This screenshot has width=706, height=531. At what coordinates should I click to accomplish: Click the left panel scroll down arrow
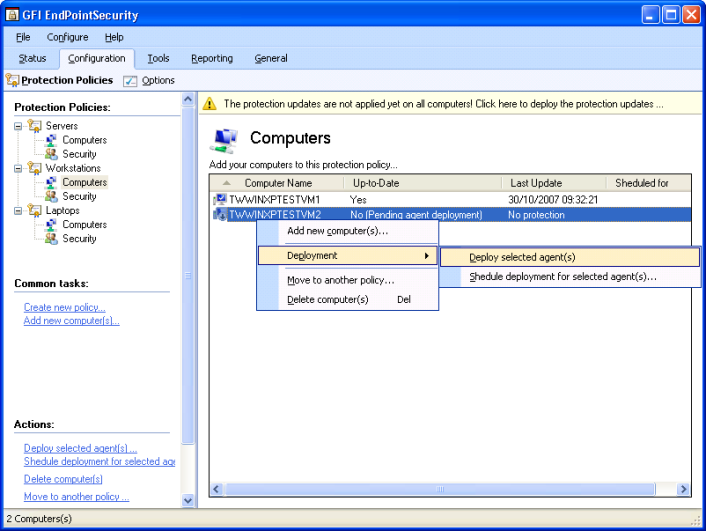pyautogui.click(x=188, y=500)
